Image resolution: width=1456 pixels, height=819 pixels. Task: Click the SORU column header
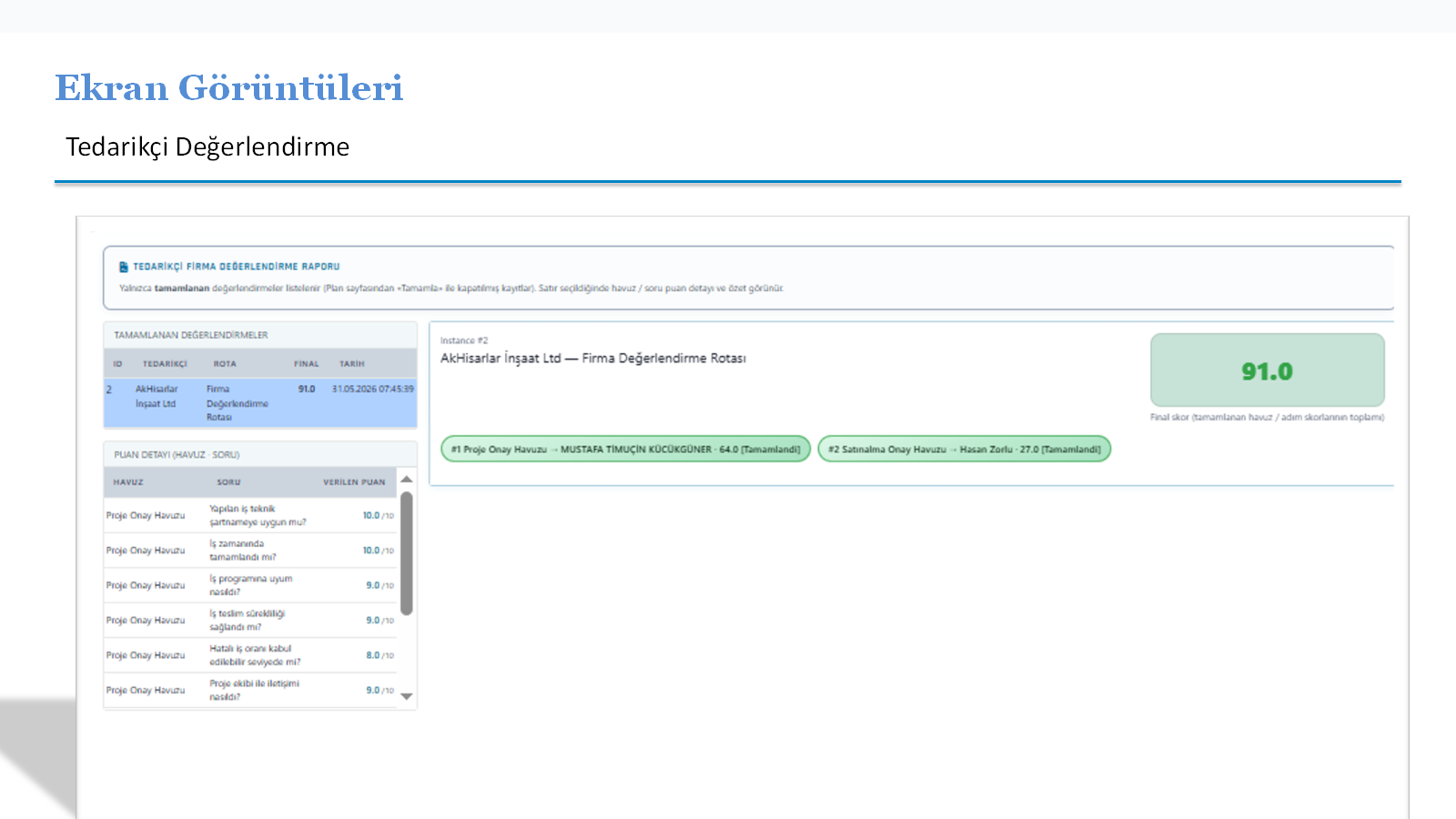(x=228, y=482)
